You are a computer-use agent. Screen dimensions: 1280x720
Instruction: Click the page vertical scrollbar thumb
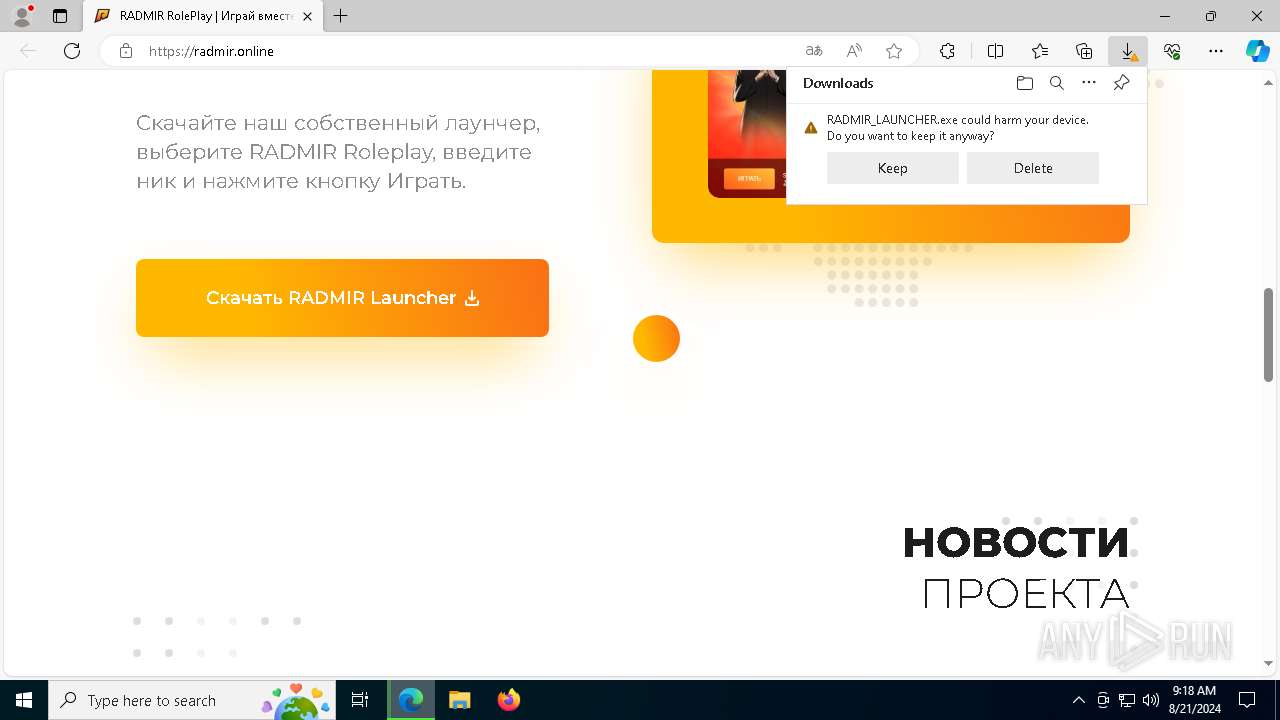pos(1268,334)
